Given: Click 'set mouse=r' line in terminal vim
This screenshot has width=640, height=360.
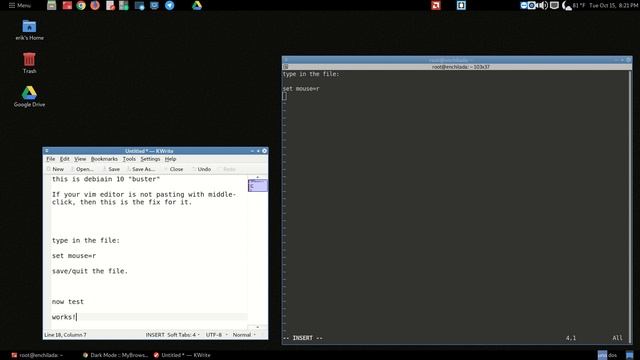Looking at the screenshot, I should tap(301, 89).
